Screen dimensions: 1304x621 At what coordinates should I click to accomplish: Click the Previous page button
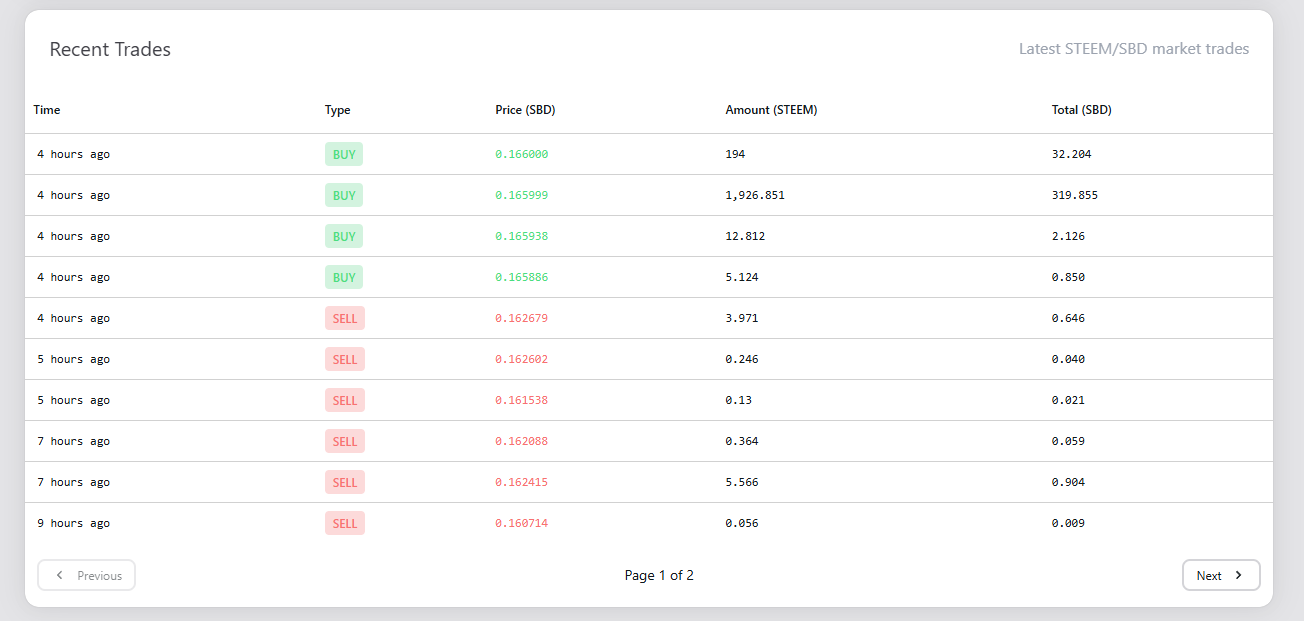click(x=87, y=575)
